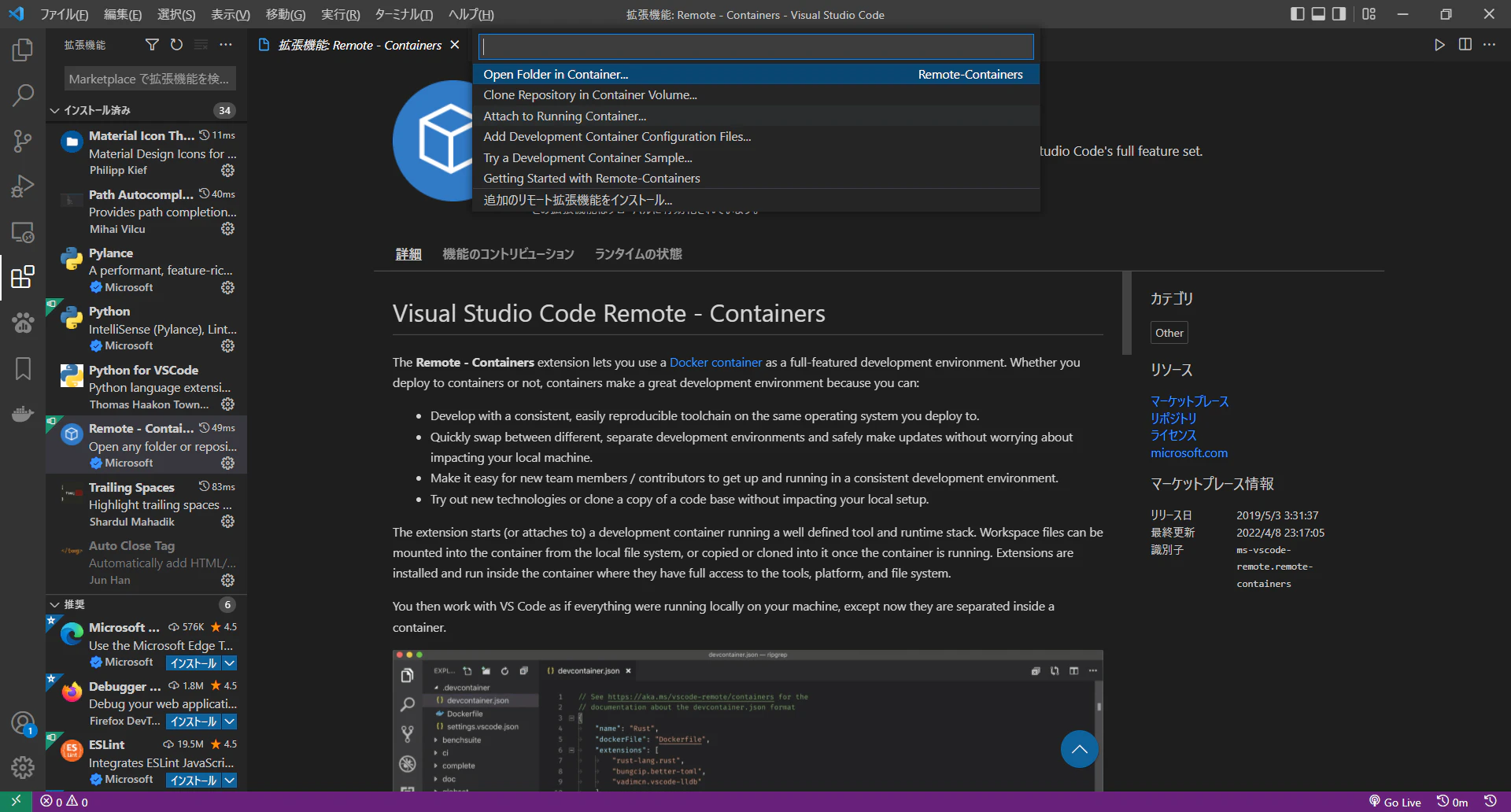Open the Explorer view in activity bar
Screen dimensions: 1511x812
coord(23,50)
